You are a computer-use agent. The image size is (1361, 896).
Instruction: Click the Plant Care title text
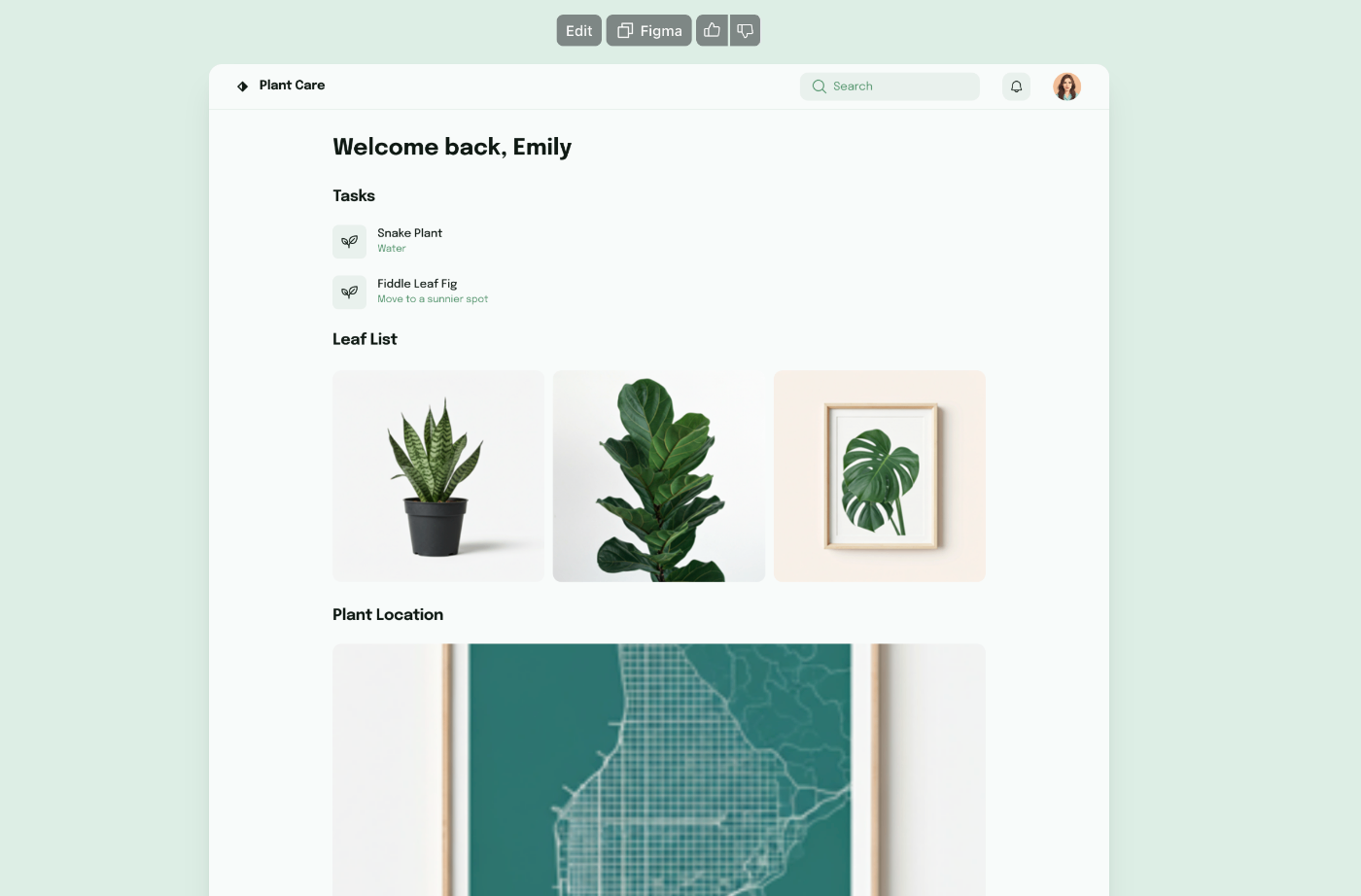pos(292,86)
